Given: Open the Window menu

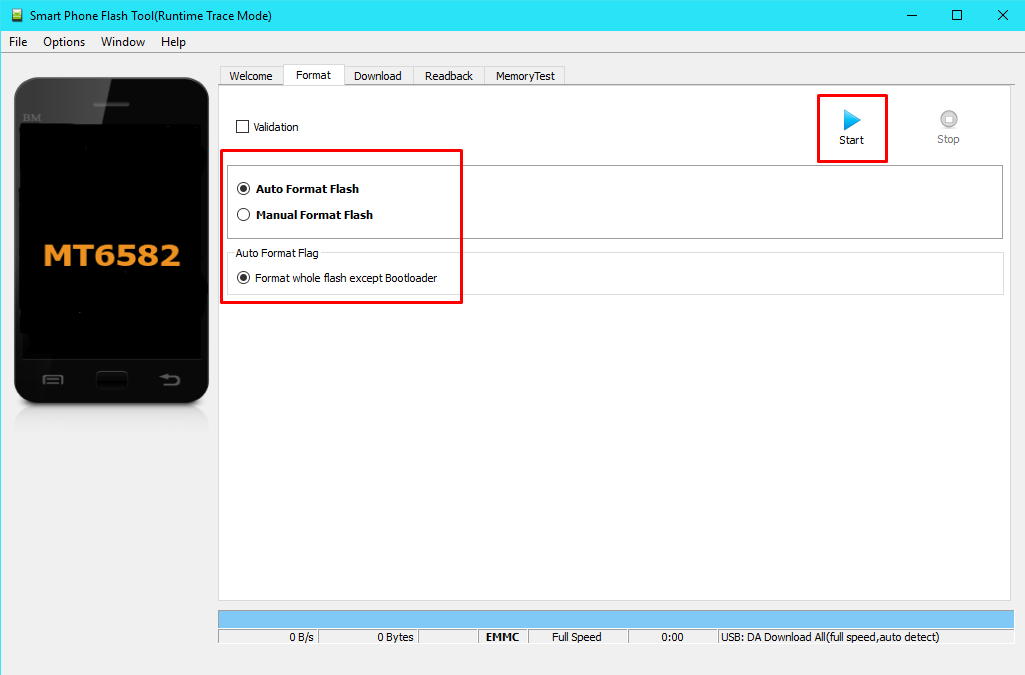Looking at the screenshot, I should coord(123,42).
